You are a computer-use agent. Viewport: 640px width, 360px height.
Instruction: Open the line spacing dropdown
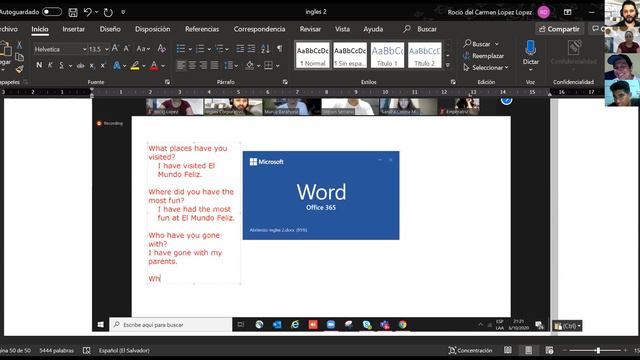[x=230, y=65]
